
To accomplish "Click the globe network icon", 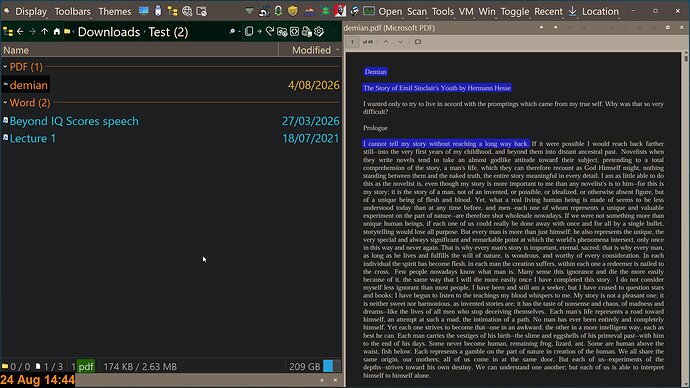I will 187,11.
